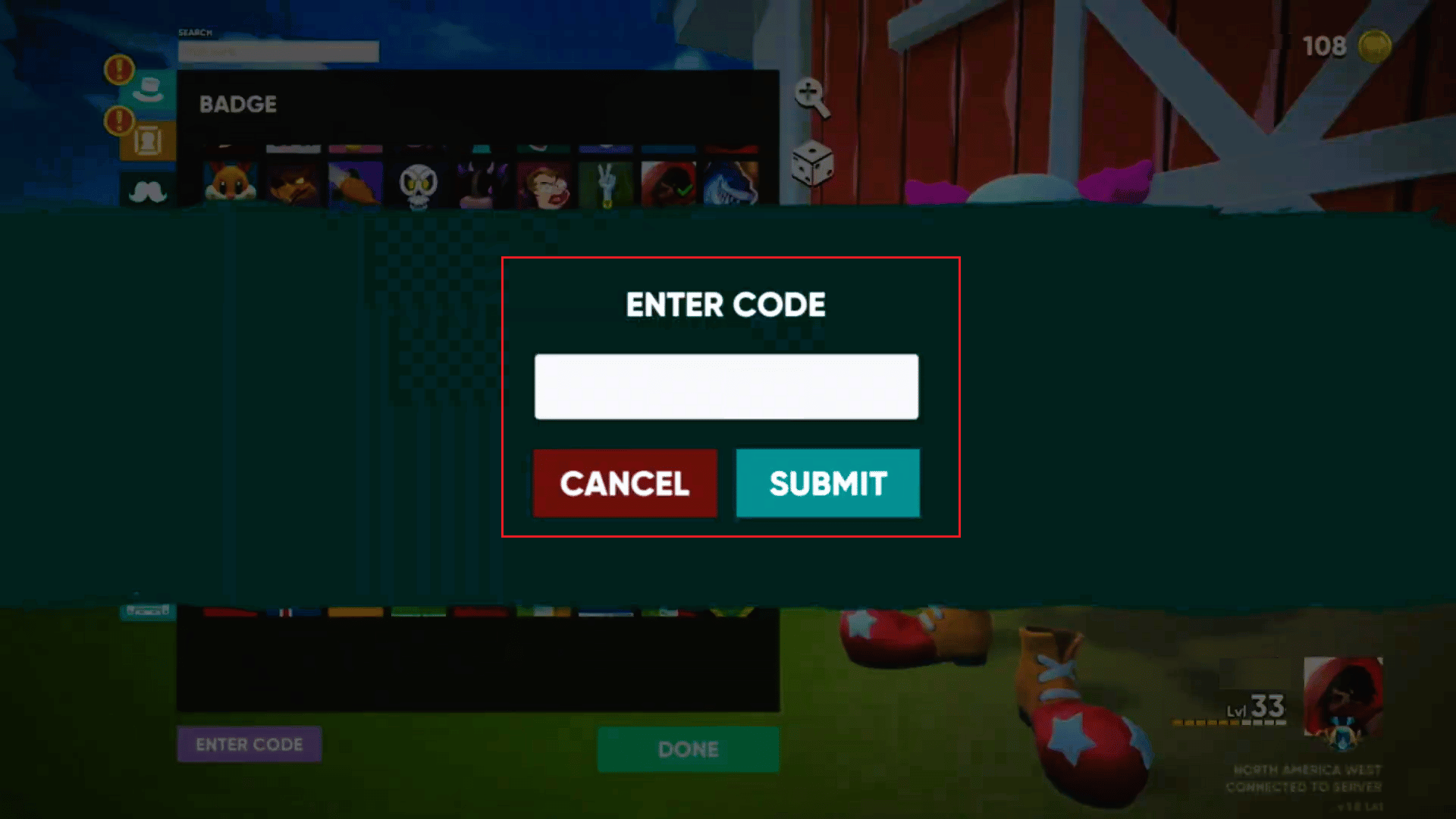This screenshot has width=1456, height=819.
Task: Click the blue character badge icon
Action: [x=731, y=184]
